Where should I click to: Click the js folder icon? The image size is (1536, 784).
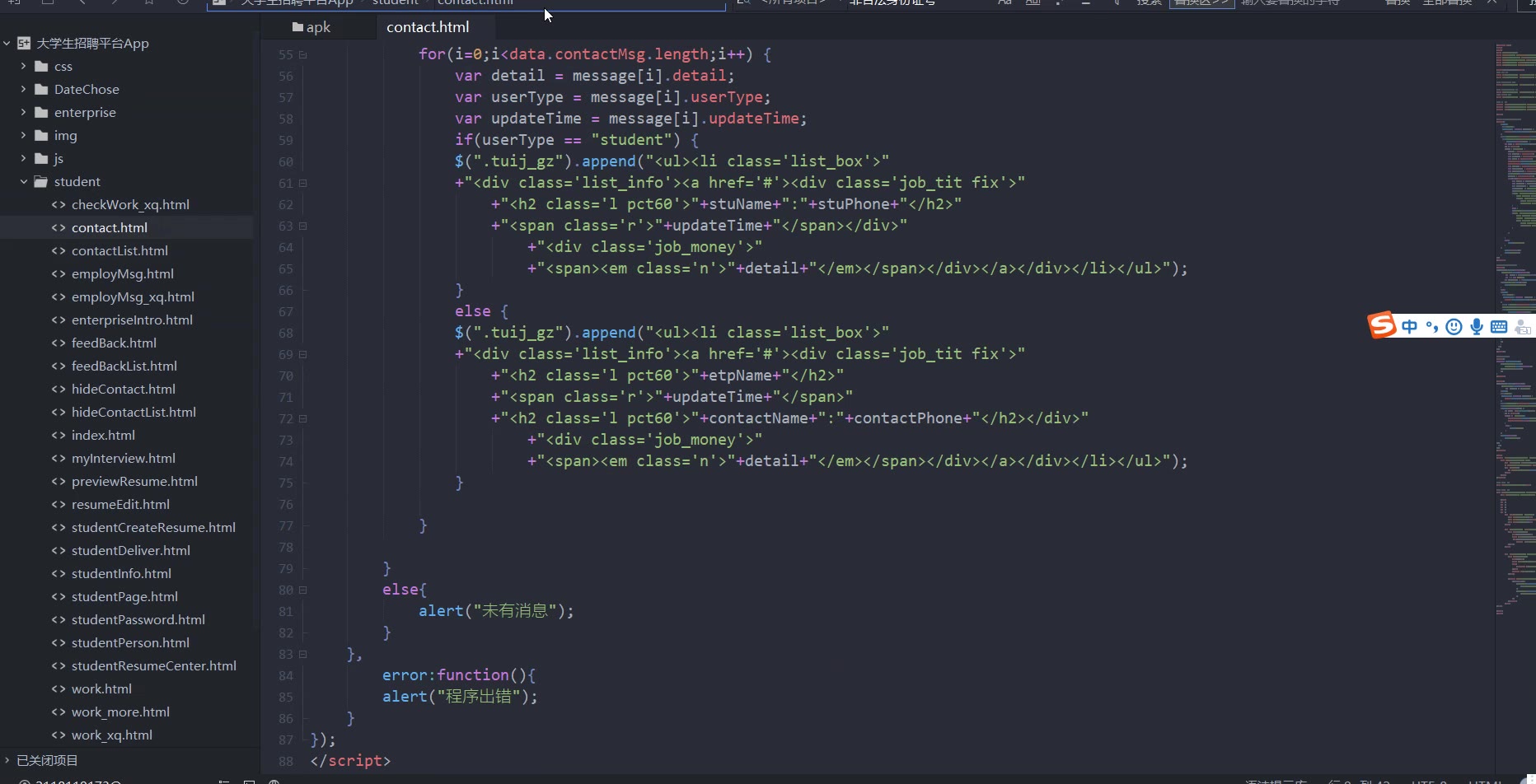pos(41,158)
